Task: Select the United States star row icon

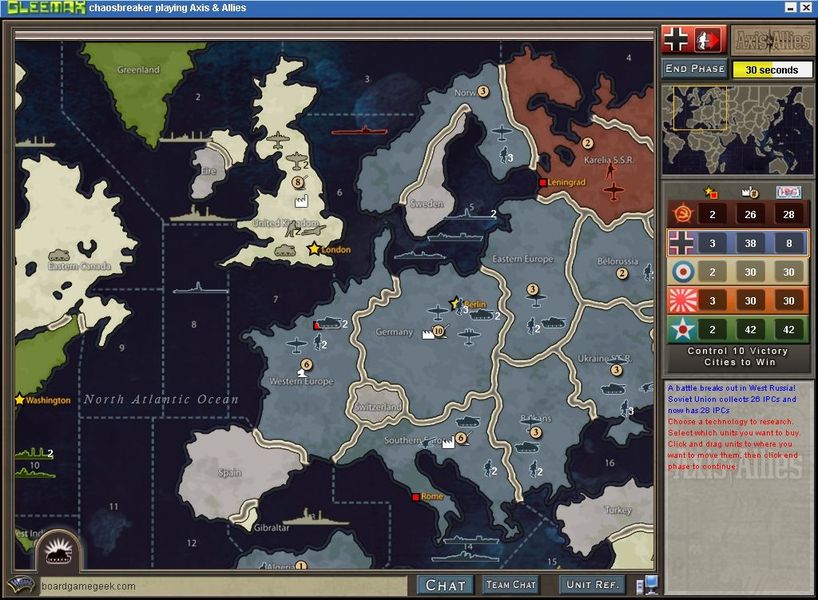Action: pyautogui.click(x=682, y=330)
